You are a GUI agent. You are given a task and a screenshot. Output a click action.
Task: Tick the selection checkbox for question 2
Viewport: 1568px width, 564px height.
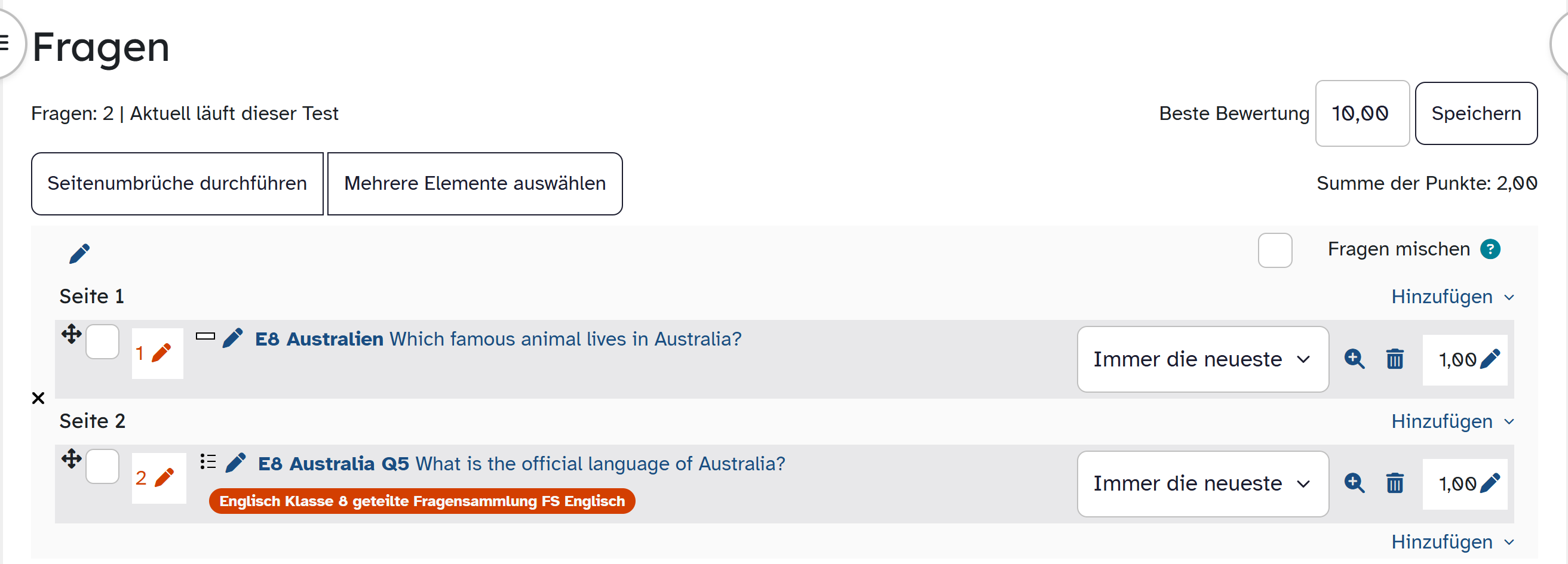point(102,466)
